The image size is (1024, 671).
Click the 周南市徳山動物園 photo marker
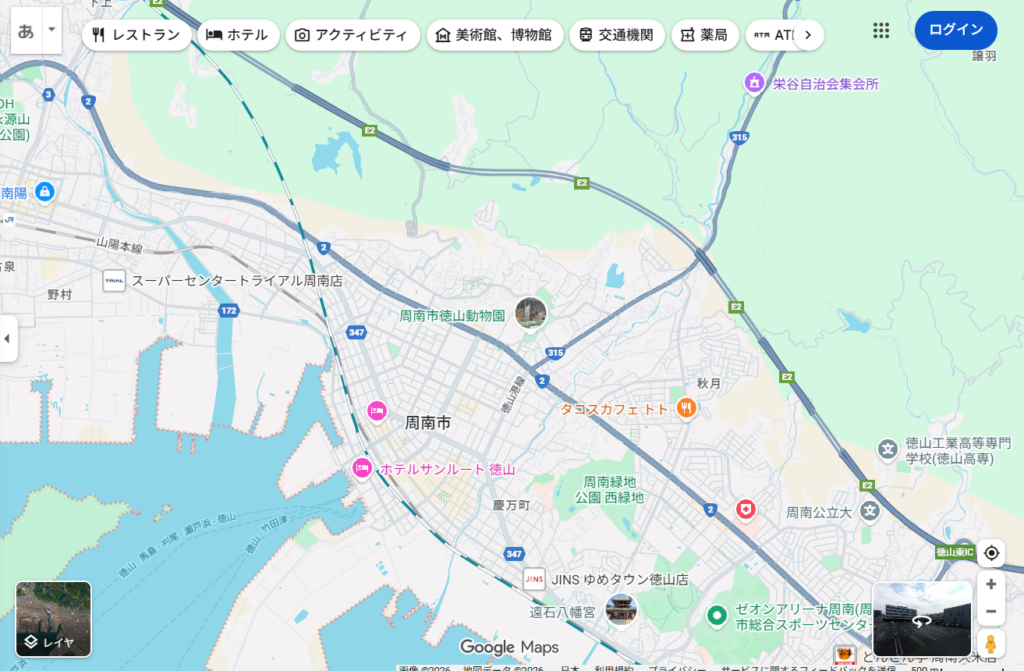pyautogui.click(x=530, y=313)
